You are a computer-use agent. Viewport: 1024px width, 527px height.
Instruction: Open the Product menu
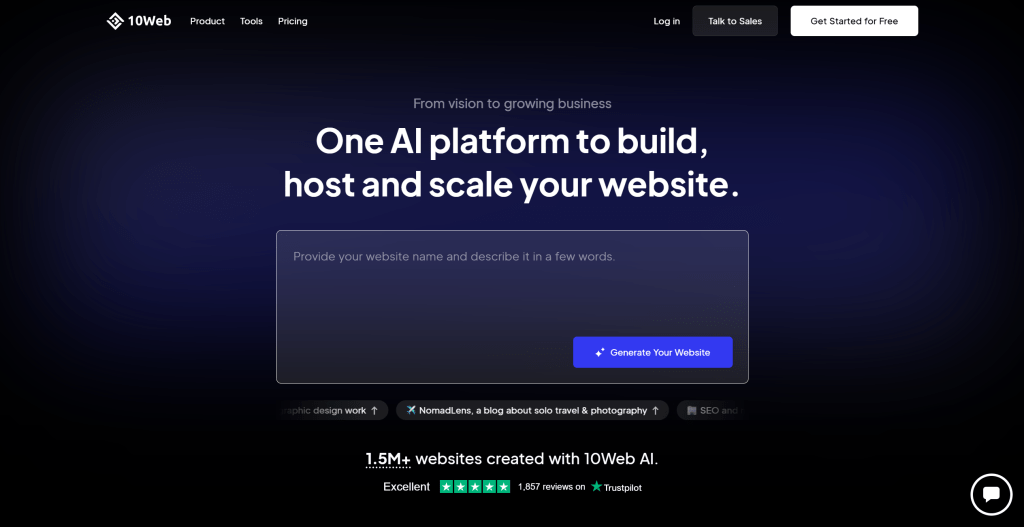tap(207, 21)
